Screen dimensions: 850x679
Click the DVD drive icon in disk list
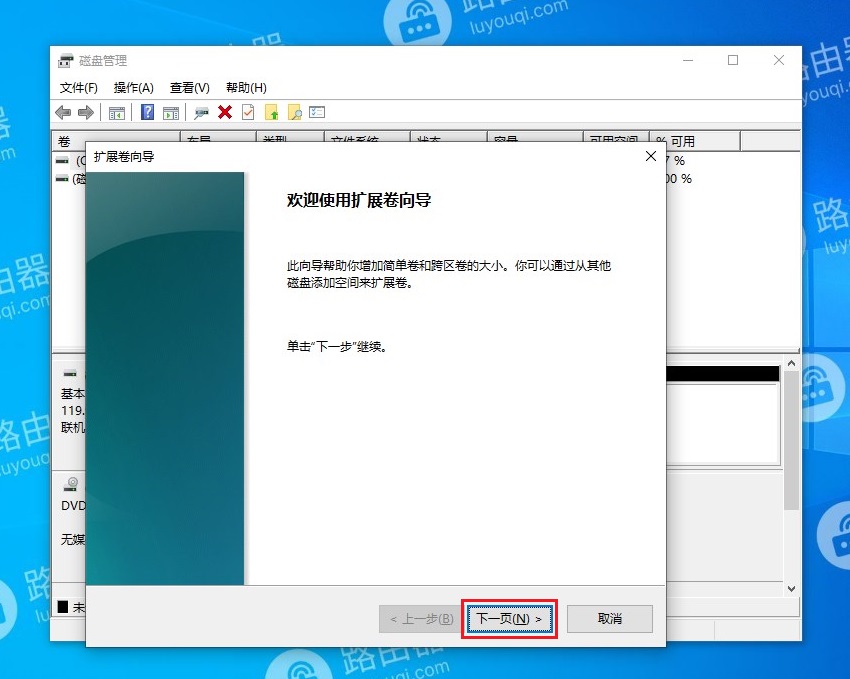(x=70, y=484)
